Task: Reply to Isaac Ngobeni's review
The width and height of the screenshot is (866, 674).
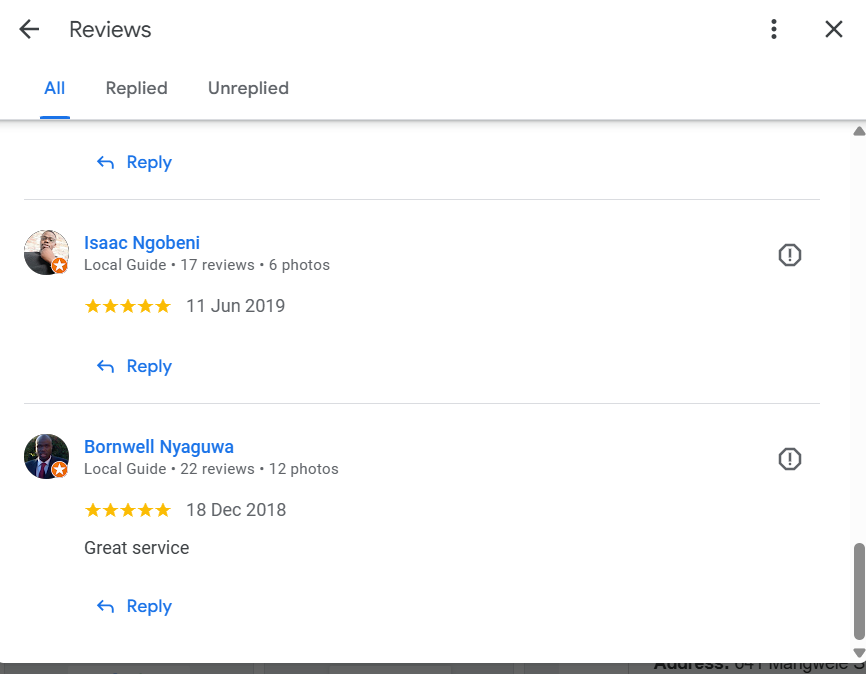Action: pos(135,367)
